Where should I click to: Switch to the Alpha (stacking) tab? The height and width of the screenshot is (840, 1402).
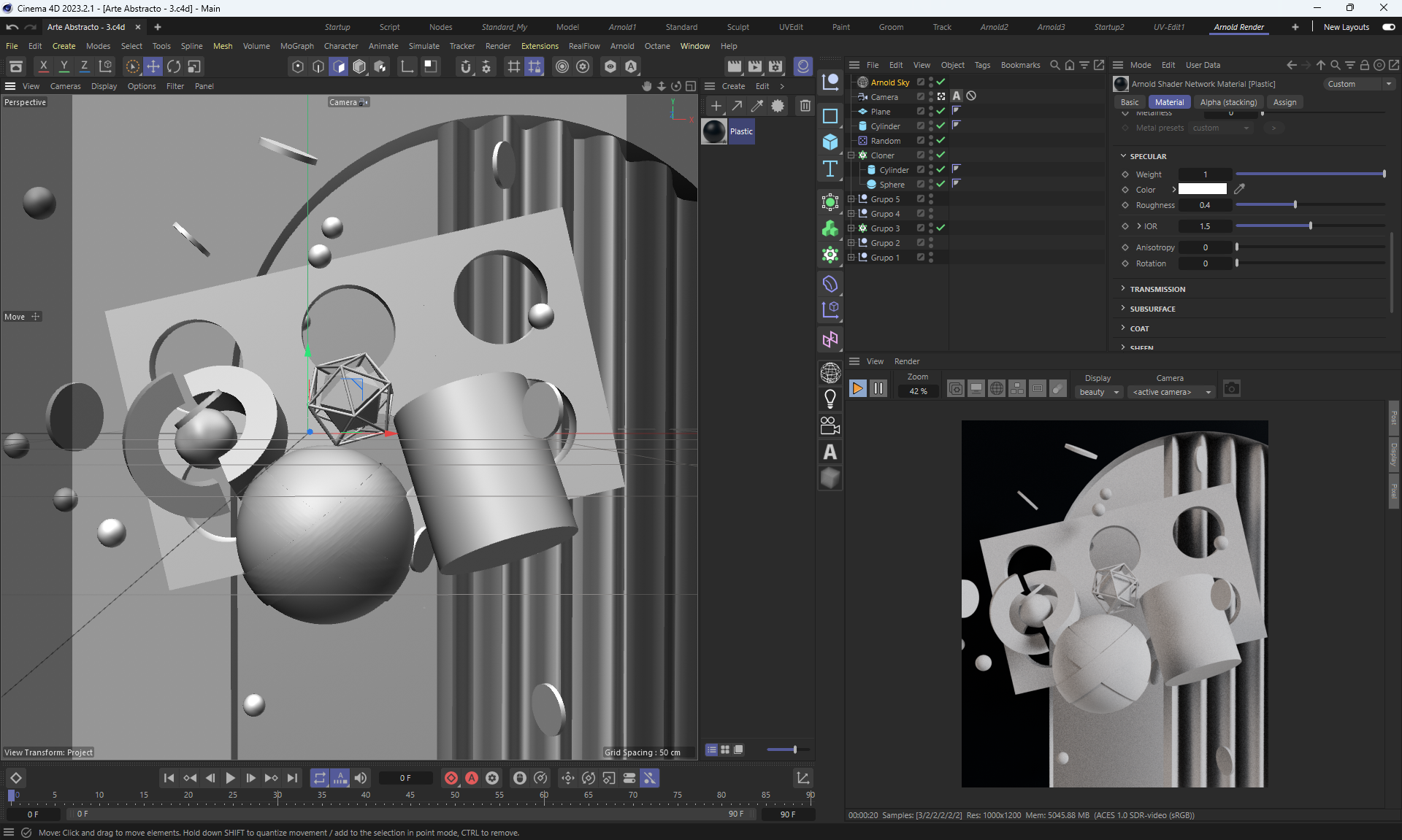pos(1228,102)
